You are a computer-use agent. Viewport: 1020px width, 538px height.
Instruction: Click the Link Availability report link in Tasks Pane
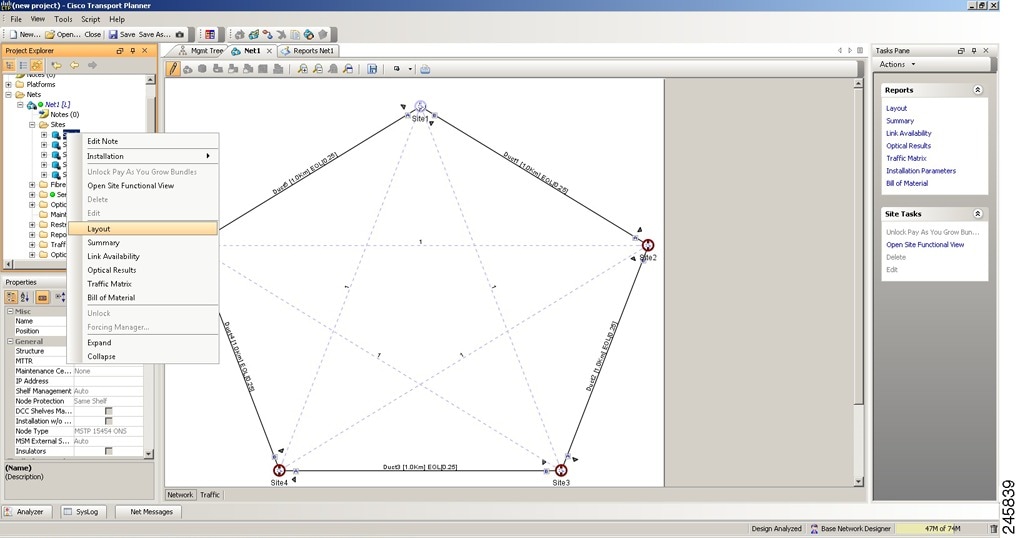click(908, 133)
